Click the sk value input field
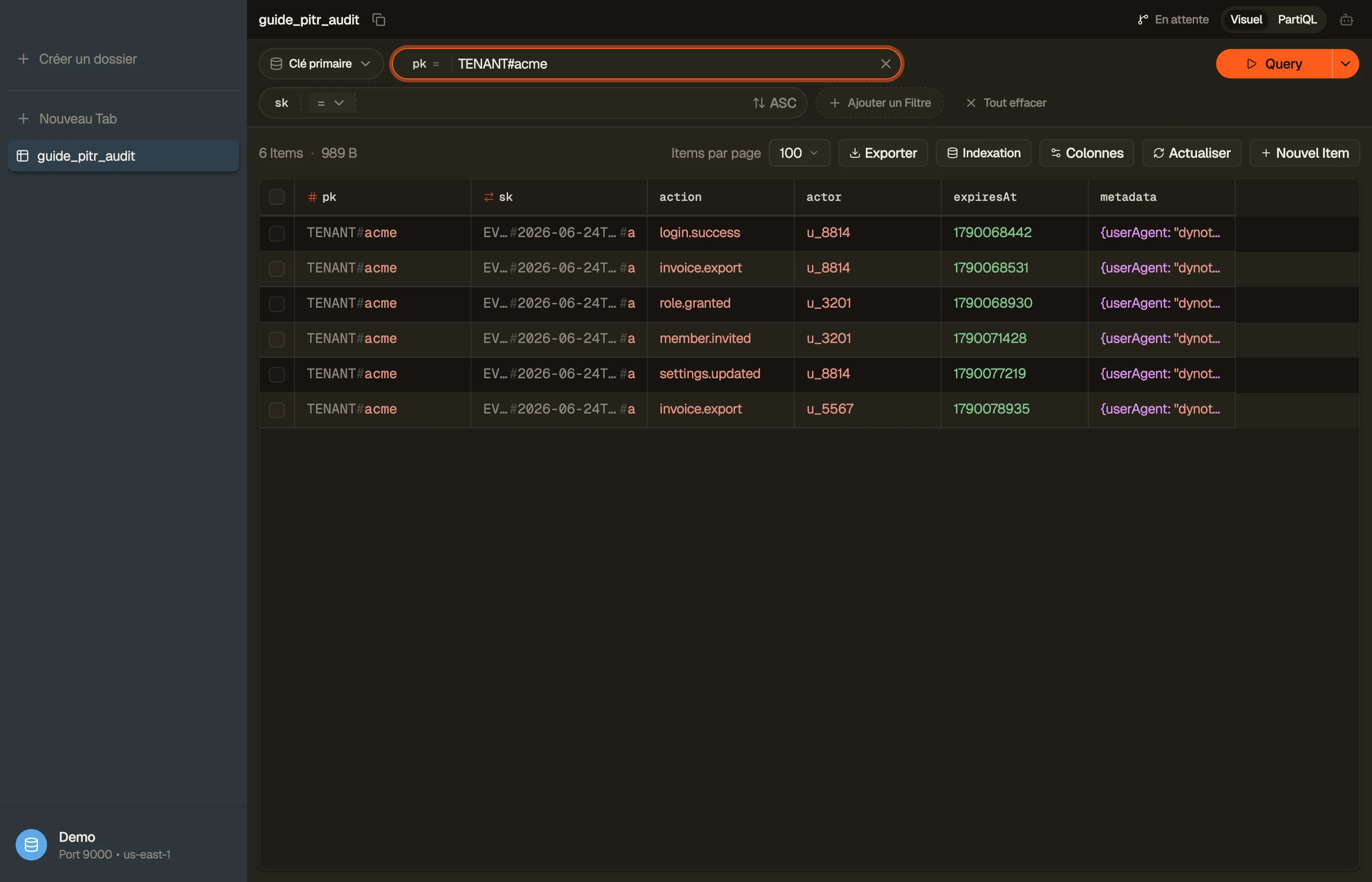 [550, 103]
